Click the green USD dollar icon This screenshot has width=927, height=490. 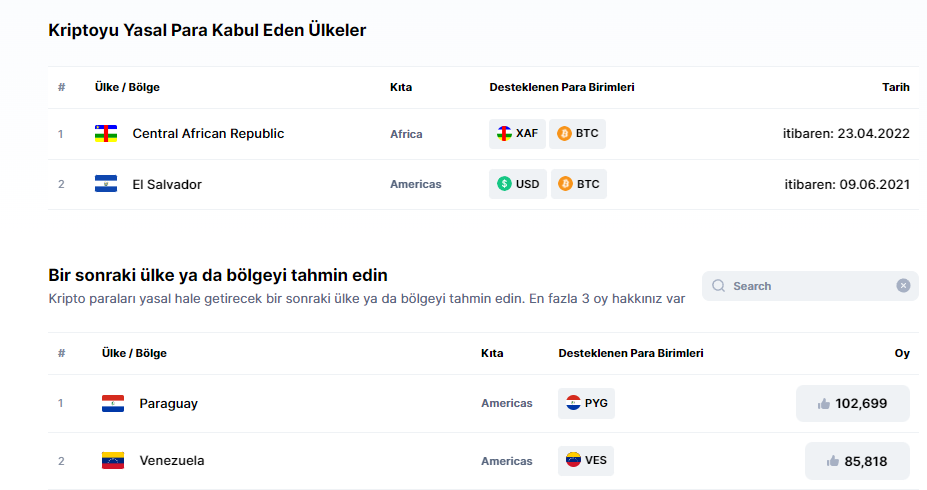(x=505, y=184)
